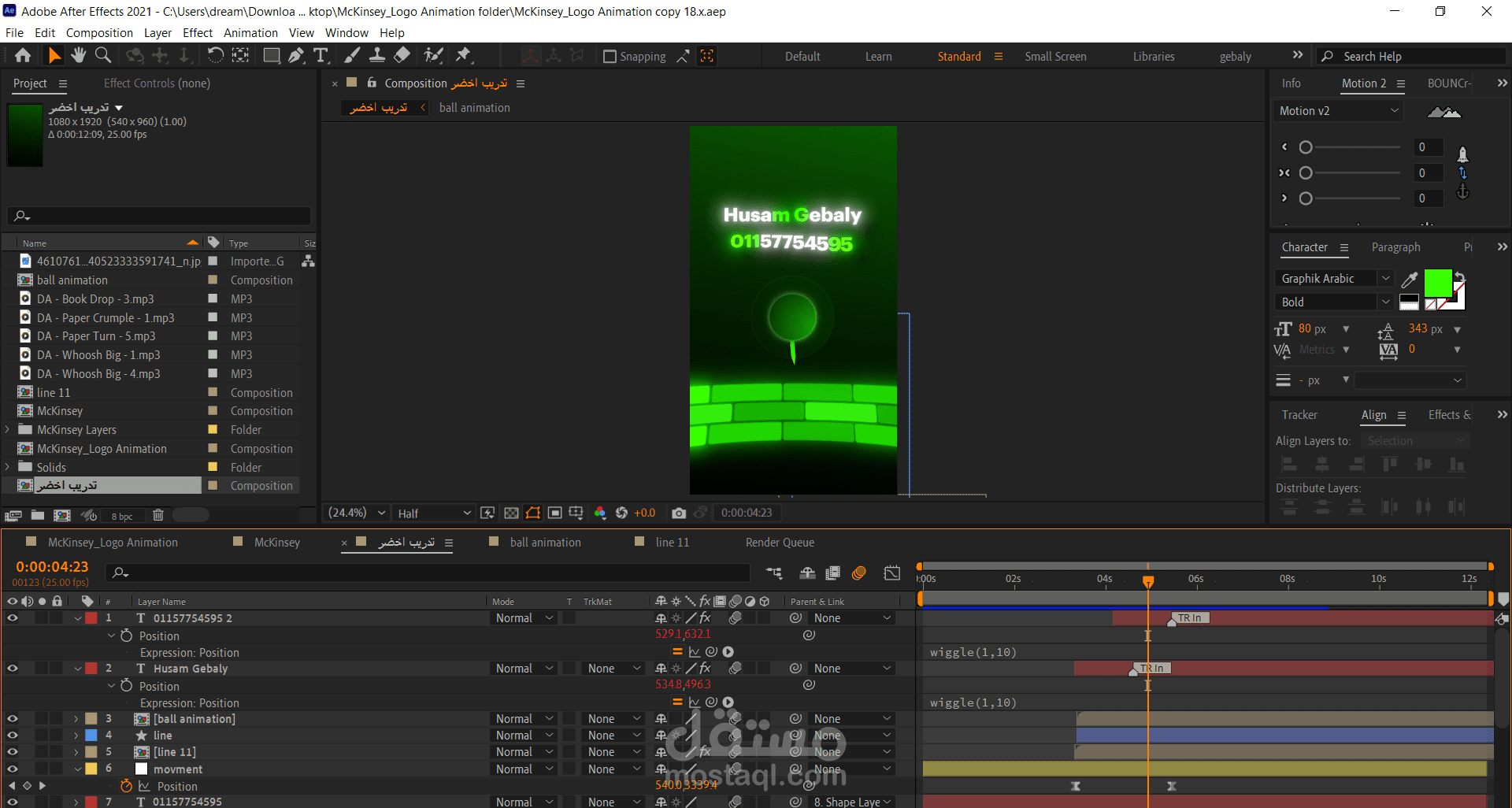1512x808 pixels.
Task: Switch to the McKinsey timeline tab
Action: (277, 543)
